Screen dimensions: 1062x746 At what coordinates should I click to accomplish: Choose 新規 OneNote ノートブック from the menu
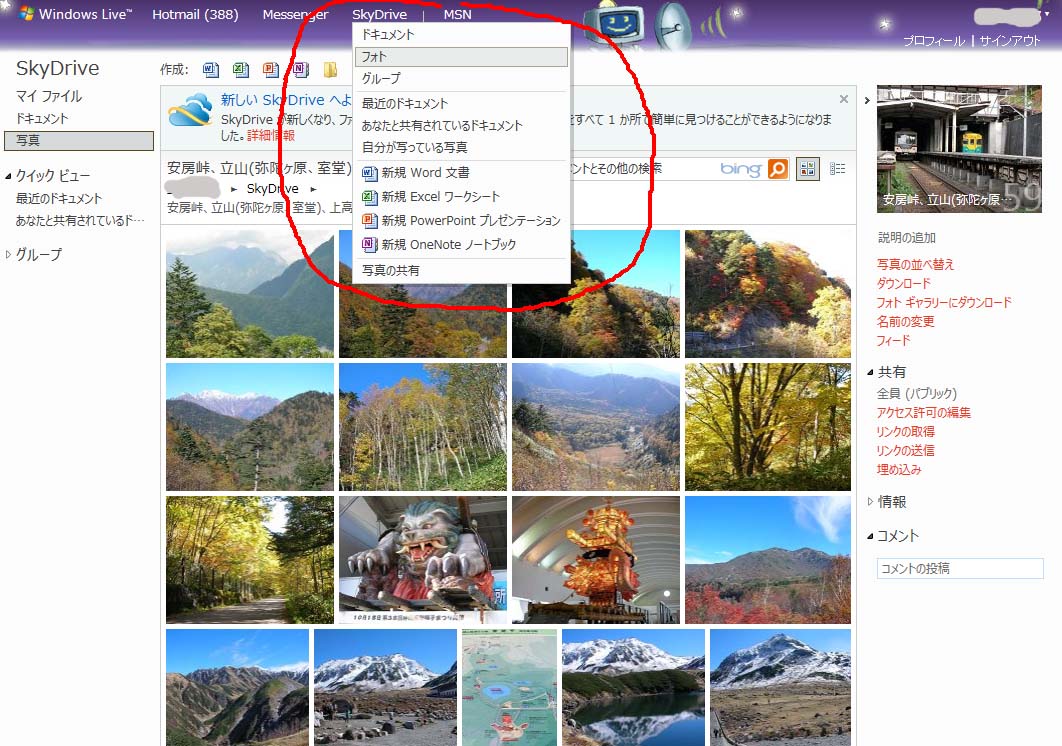click(449, 245)
